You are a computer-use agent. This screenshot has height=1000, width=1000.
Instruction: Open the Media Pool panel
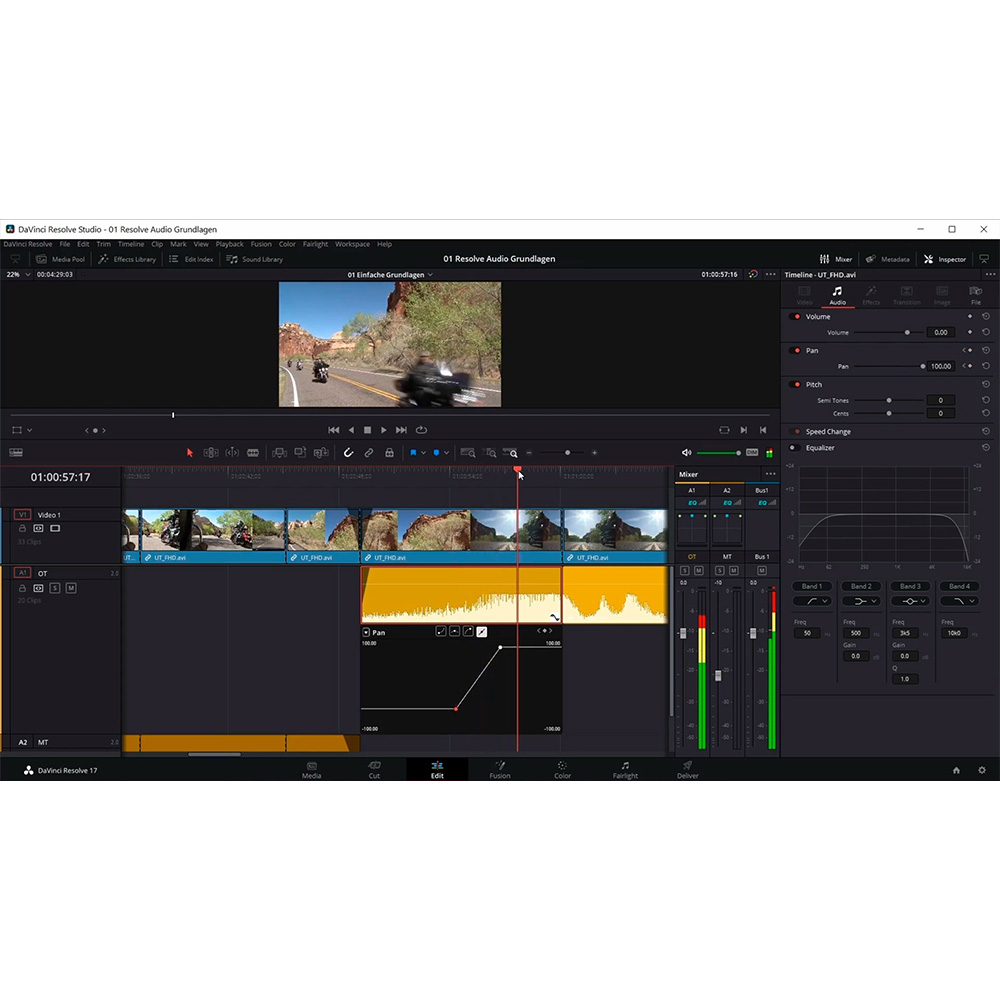(61, 259)
